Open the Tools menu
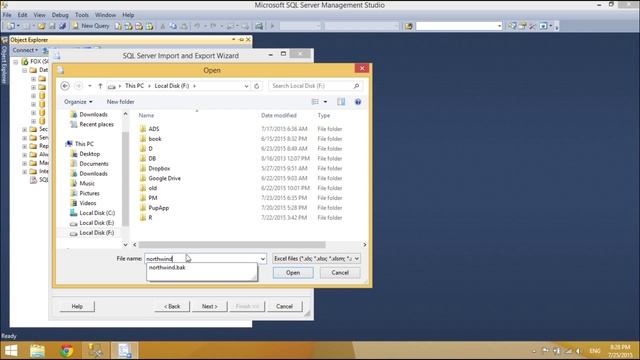The height and width of the screenshot is (360, 640). 82,15
